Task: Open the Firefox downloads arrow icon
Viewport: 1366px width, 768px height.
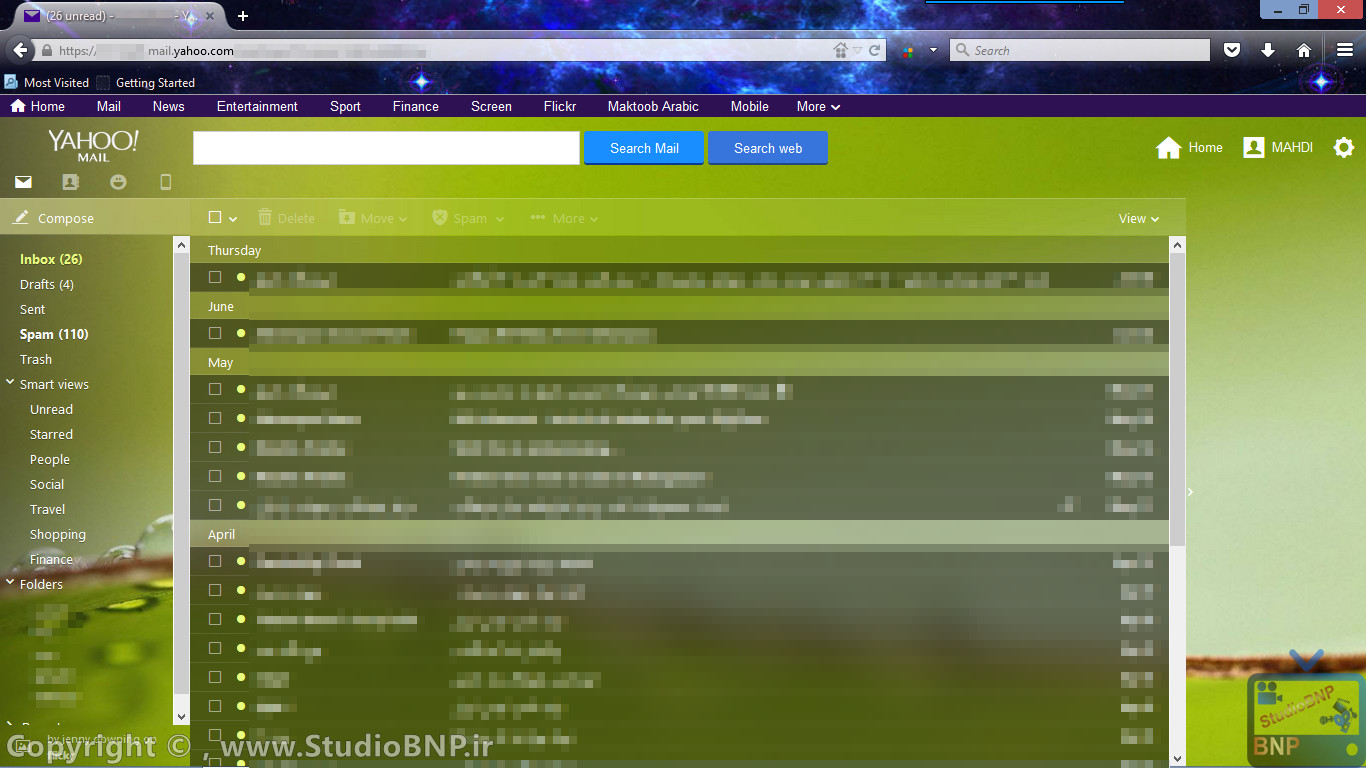Action: [x=1268, y=50]
